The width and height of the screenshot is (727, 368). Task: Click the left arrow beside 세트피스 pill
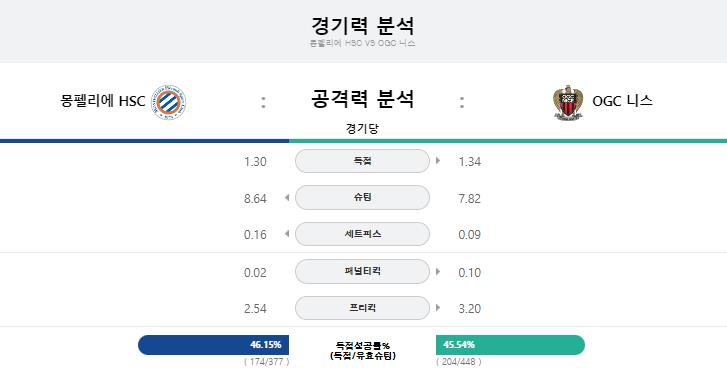[x=287, y=234]
